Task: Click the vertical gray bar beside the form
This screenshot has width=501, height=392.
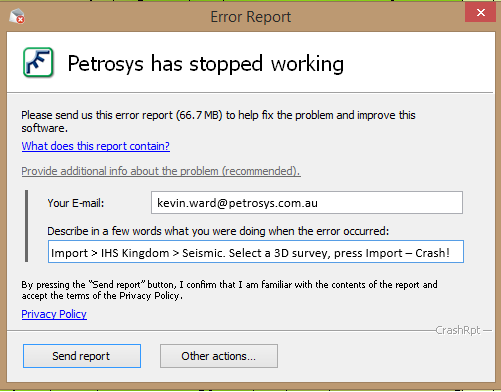Action: pos(27,226)
